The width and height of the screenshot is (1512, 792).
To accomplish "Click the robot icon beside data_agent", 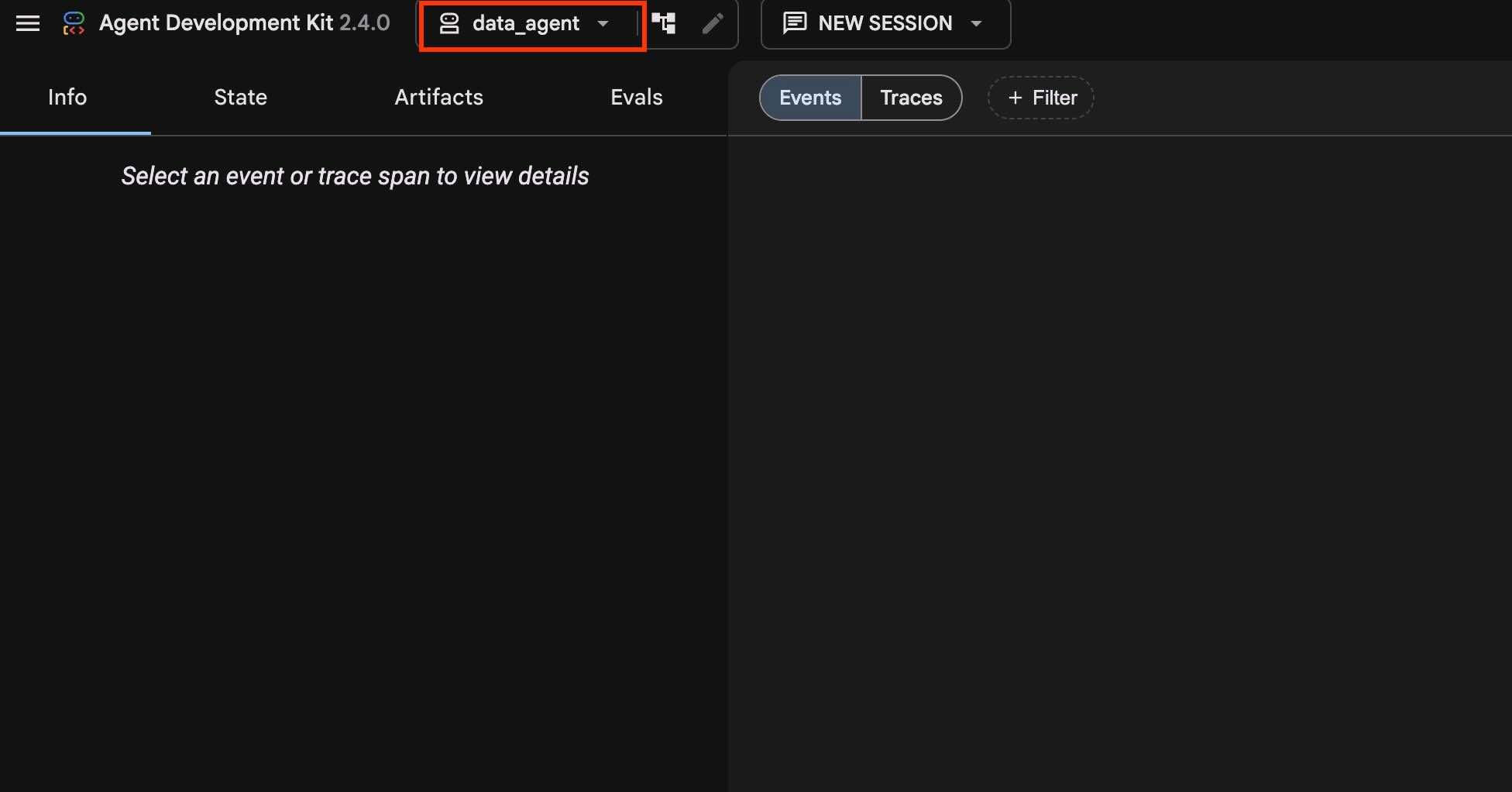I will (x=449, y=23).
